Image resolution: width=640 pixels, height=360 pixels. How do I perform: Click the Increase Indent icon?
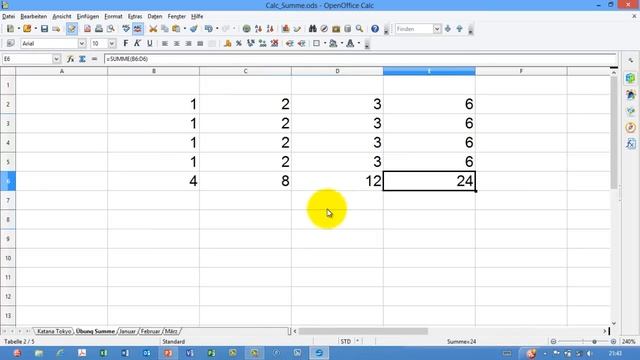[x=302, y=44]
